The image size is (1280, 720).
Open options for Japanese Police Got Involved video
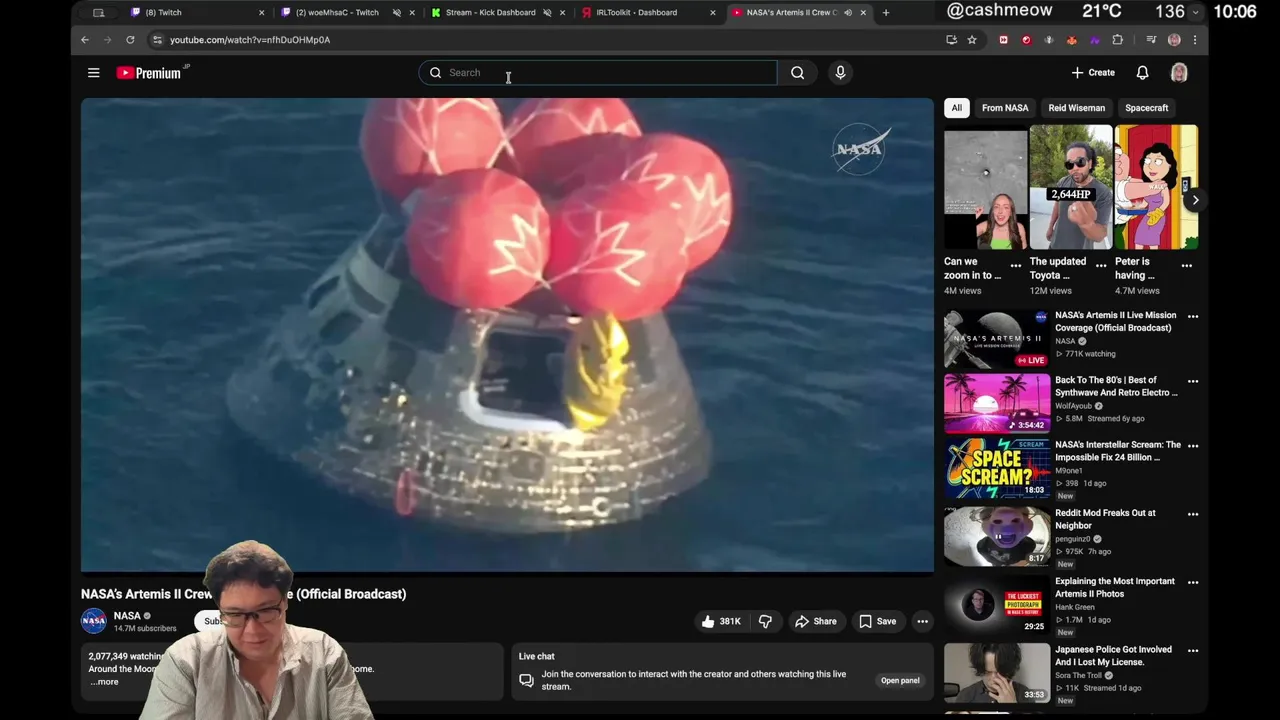[1192, 650]
